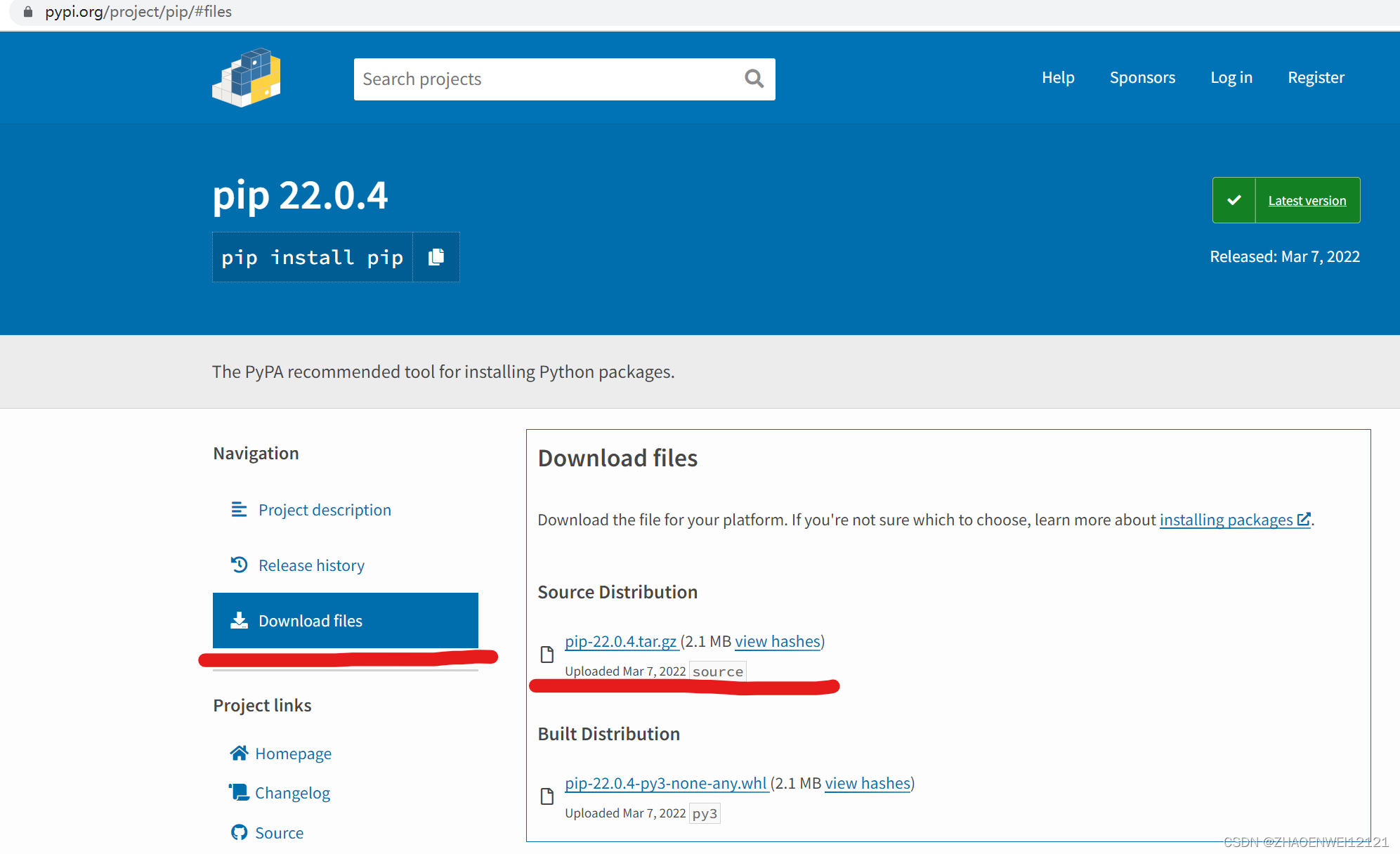The image size is (1400, 854).
Task: Click Sponsors in the header
Action: tap(1142, 77)
